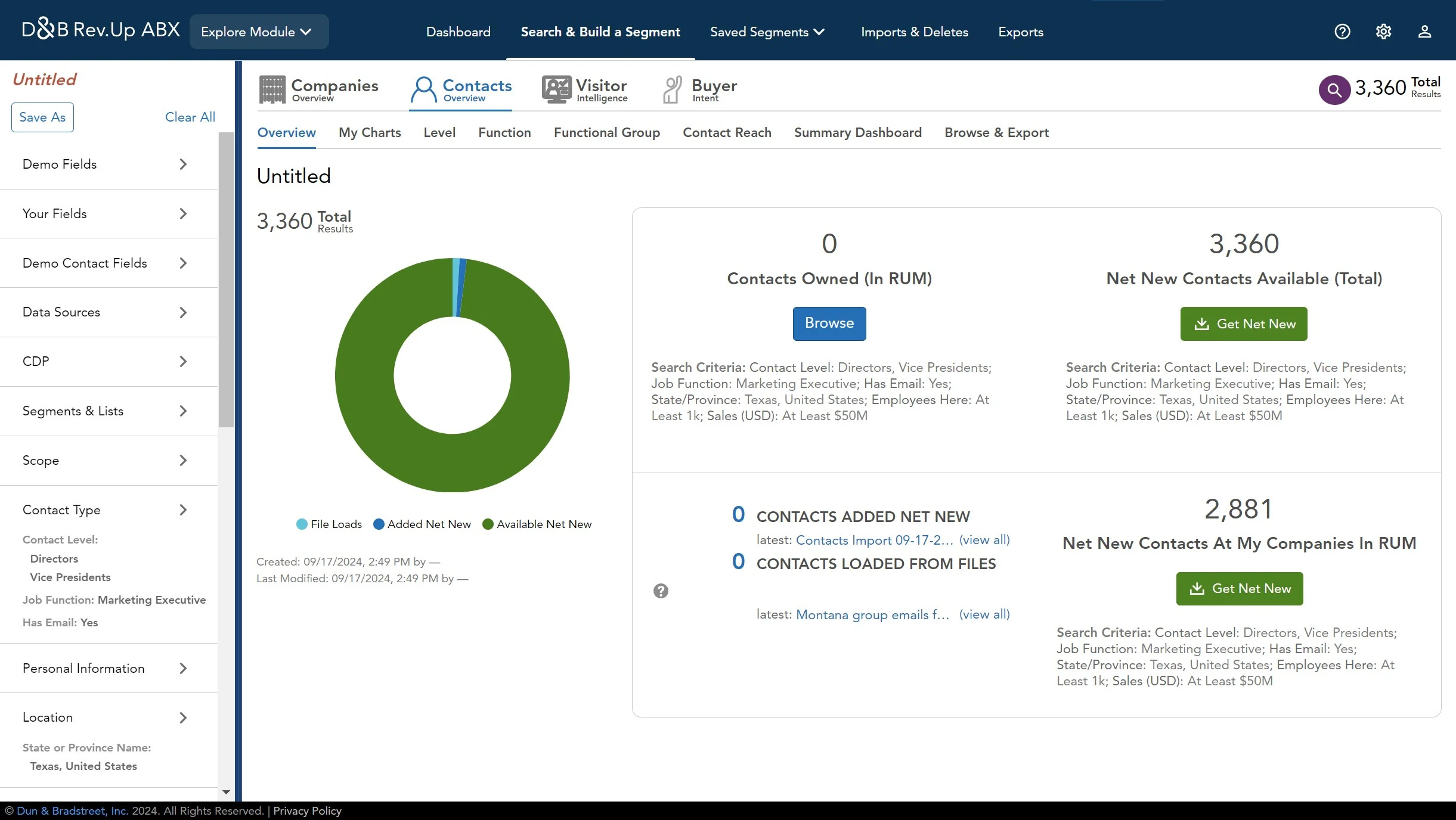Screen dimensions: 1456x820
Task: Switch to the Function tab
Action: point(504,133)
